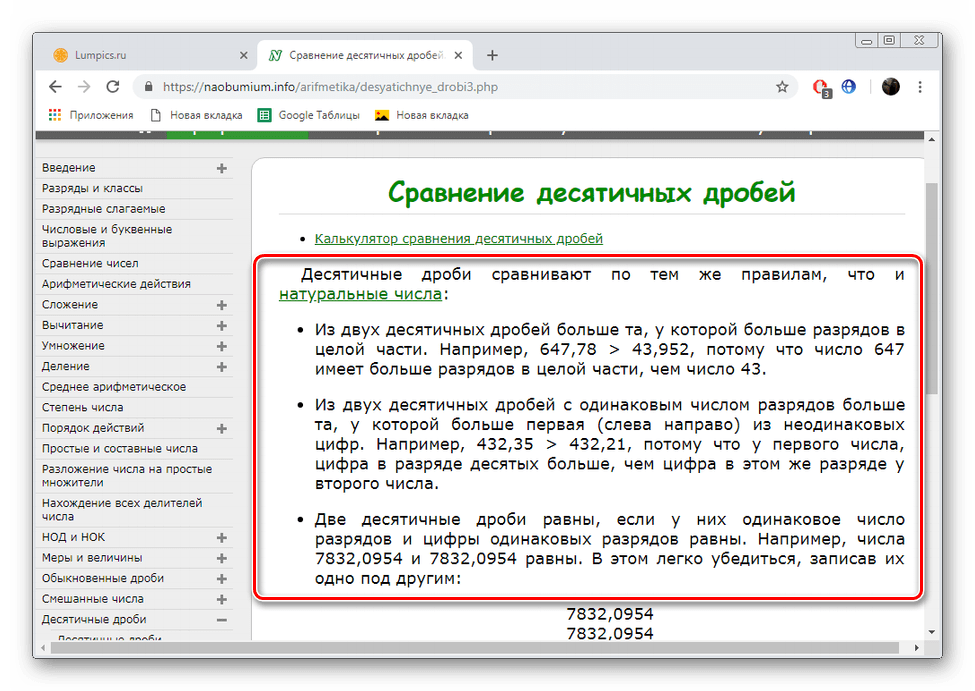Viewport: 975px width, 691px height.
Task: Expand the Порядок действий section
Action: coord(221,428)
